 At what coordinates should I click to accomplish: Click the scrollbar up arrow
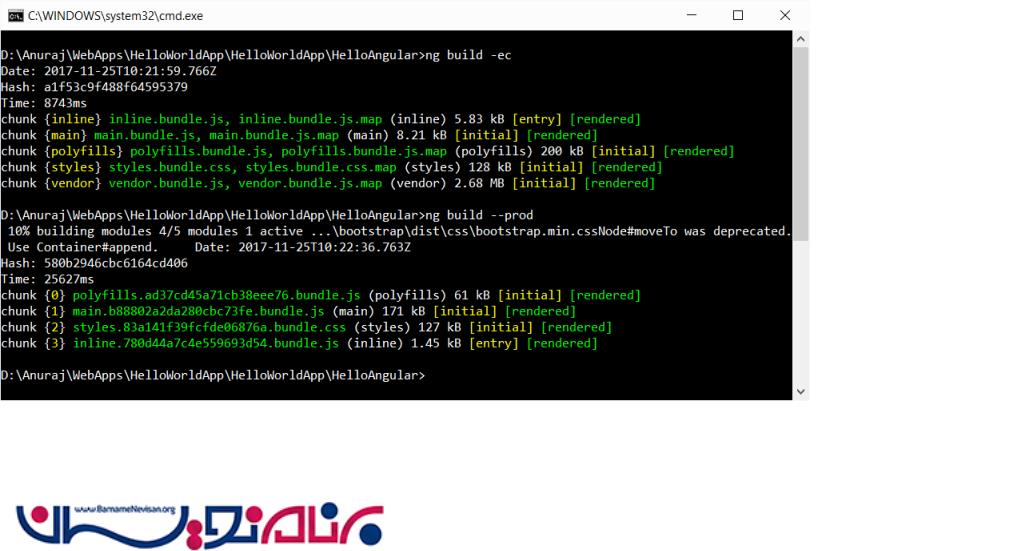[x=800, y=38]
